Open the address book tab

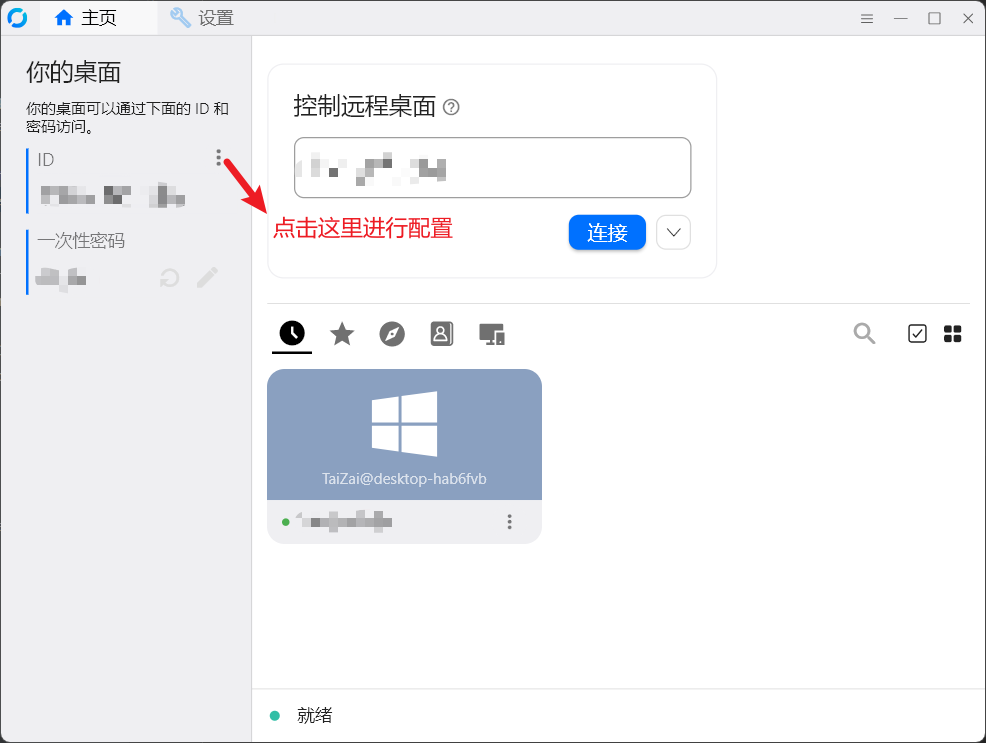click(x=441, y=334)
